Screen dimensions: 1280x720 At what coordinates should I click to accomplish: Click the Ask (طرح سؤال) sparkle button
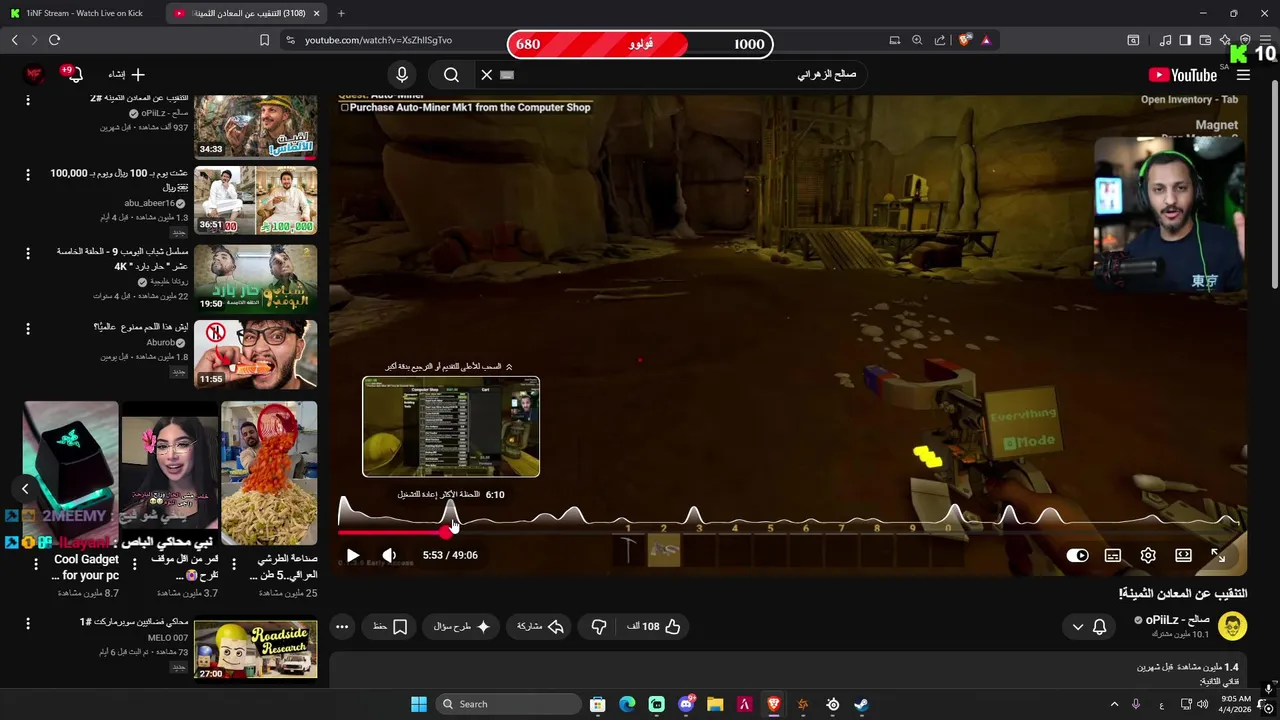[462, 627]
